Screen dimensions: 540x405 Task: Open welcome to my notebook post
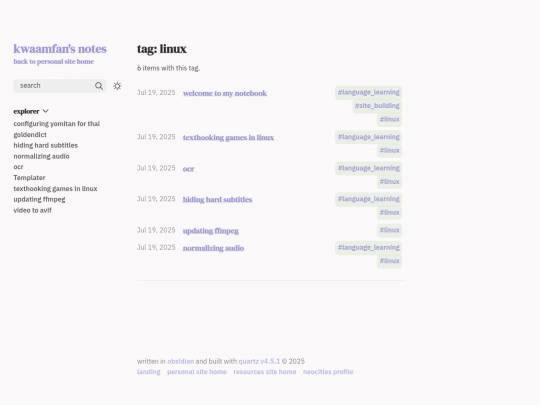pos(225,93)
